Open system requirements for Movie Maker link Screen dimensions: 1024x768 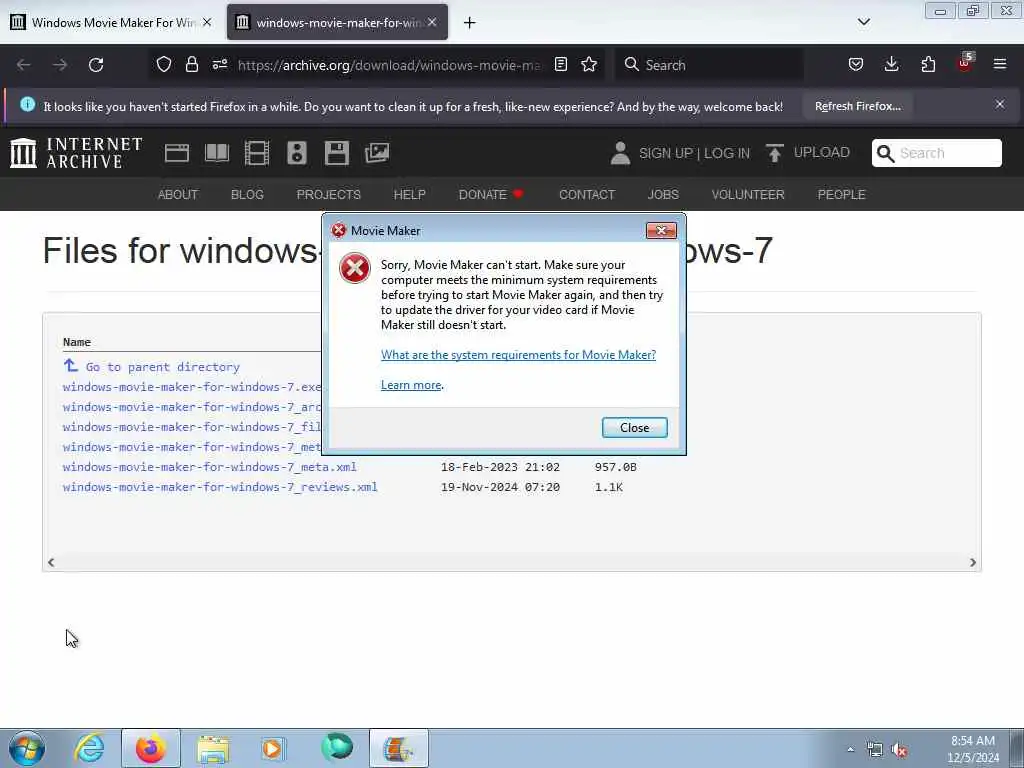[518, 355]
